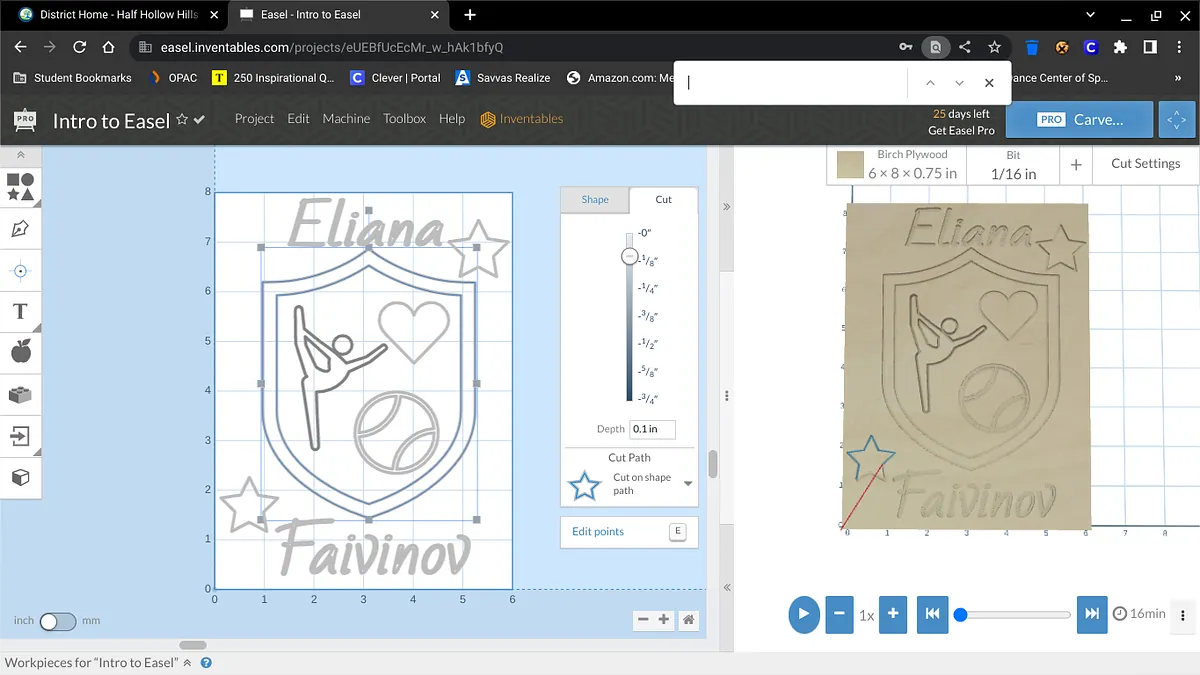Viewport: 1200px width, 675px height.
Task: Open the Cut Path dropdown
Action: (688, 484)
